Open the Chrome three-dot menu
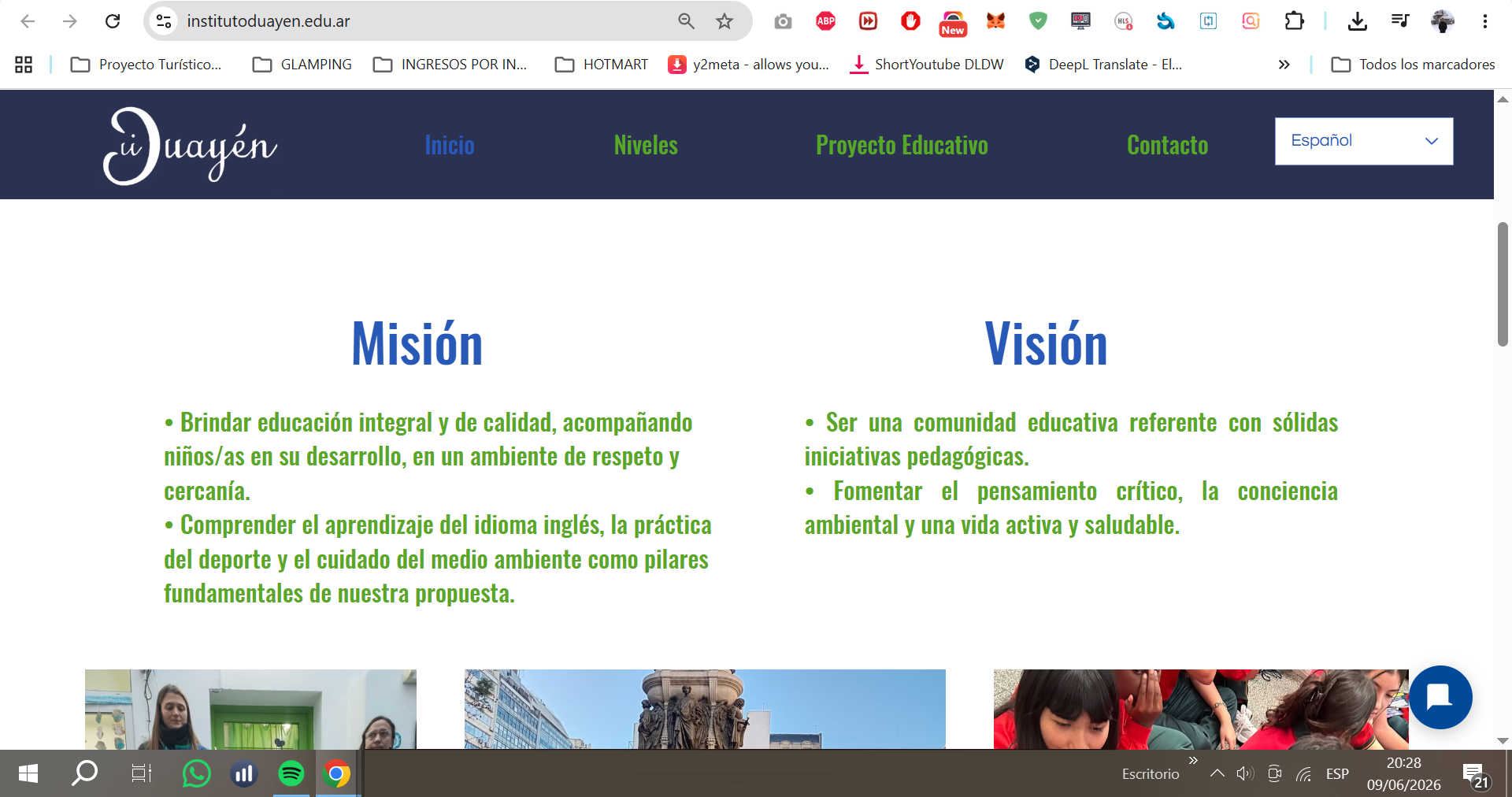The width and height of the screenshot is (1512, 797). (1484, 21)
